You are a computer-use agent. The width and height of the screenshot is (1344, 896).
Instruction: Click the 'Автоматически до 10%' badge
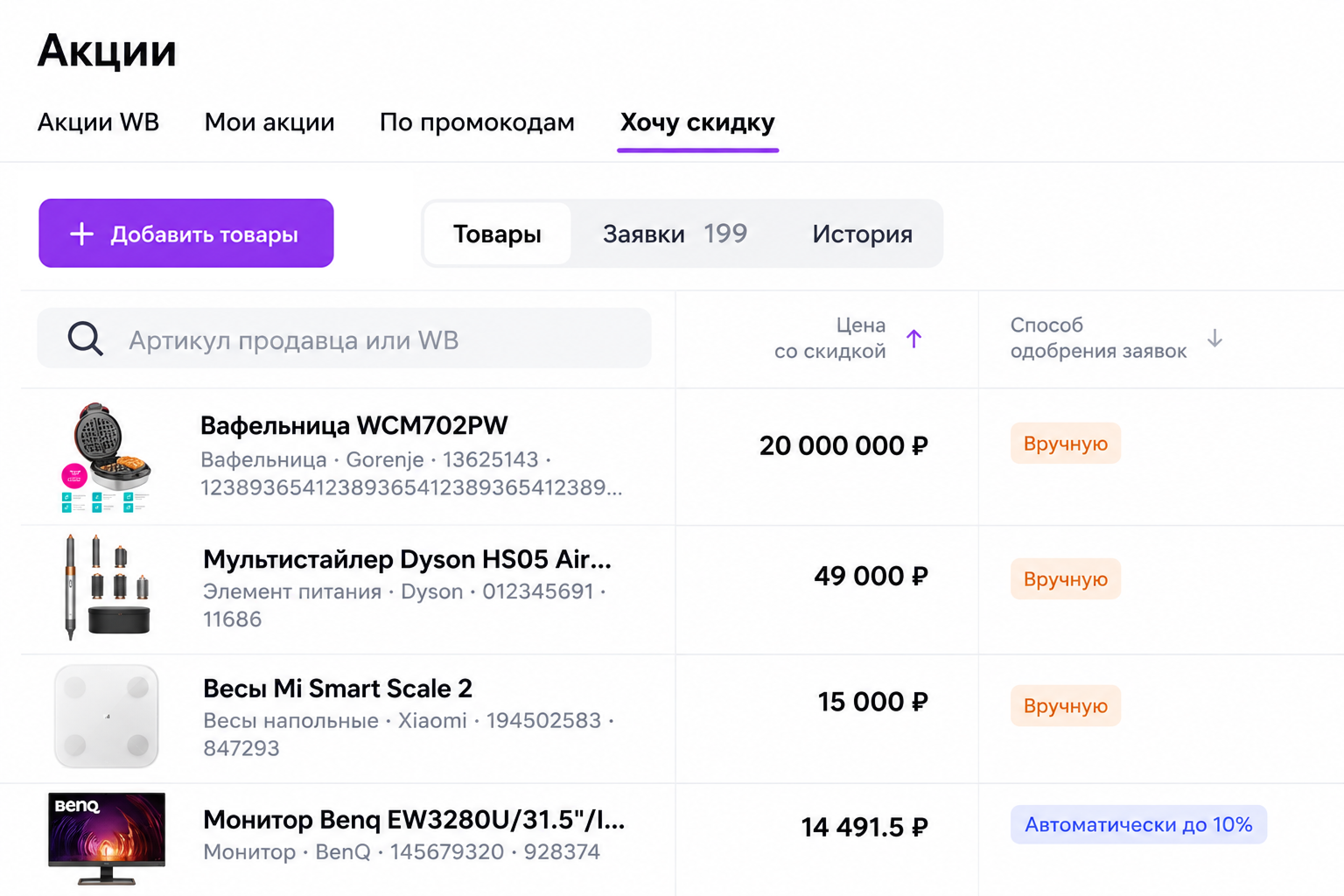1138,825
